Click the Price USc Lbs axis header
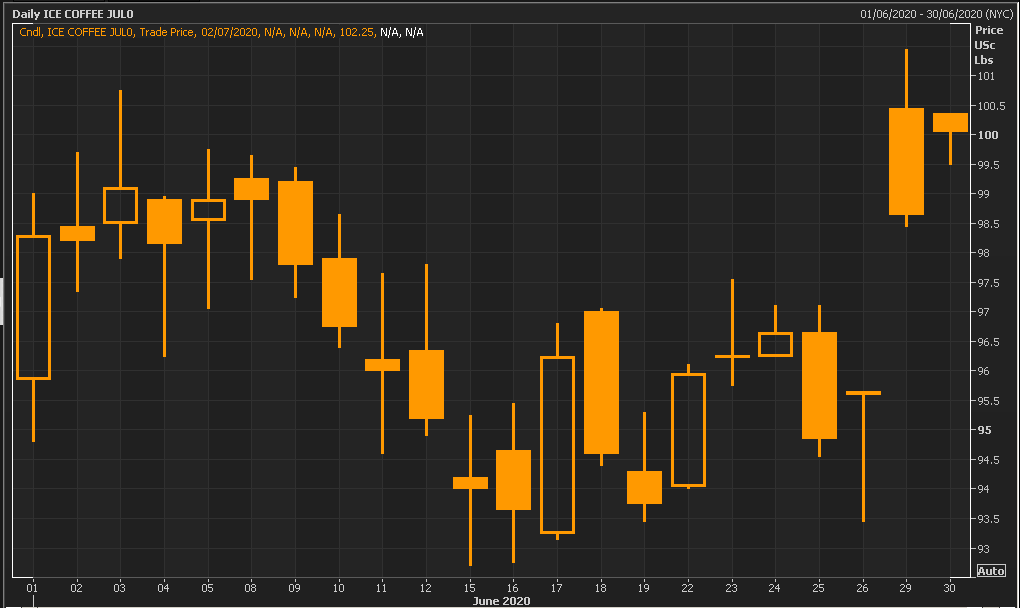 [987, 45]
